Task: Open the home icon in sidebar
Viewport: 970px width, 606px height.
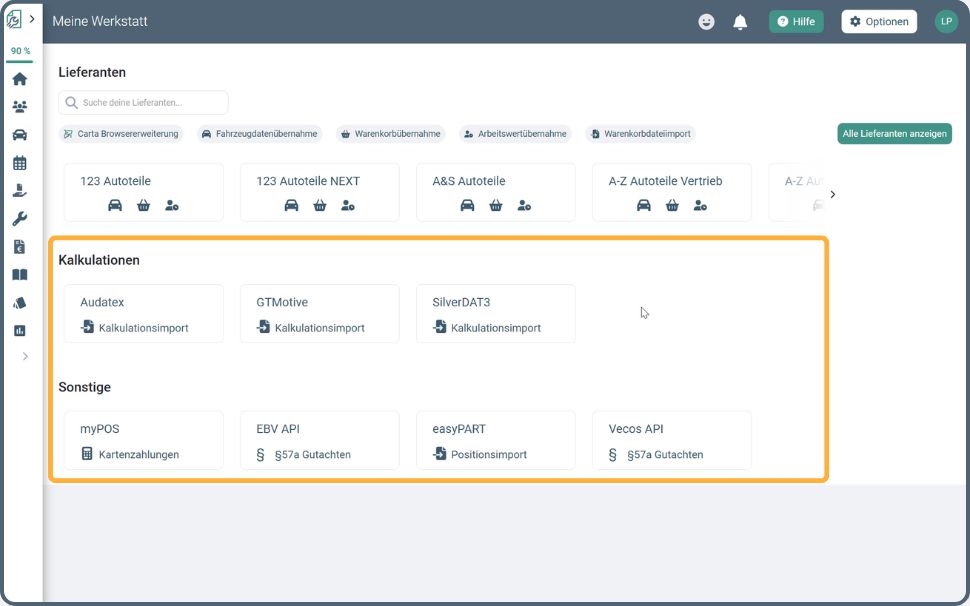Action: point(20,79)
